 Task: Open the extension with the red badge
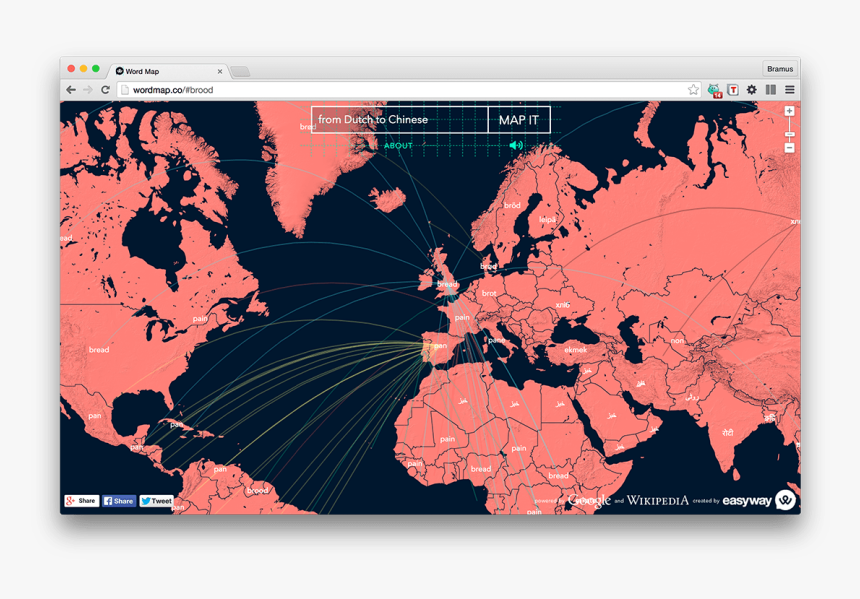point(714,91)
